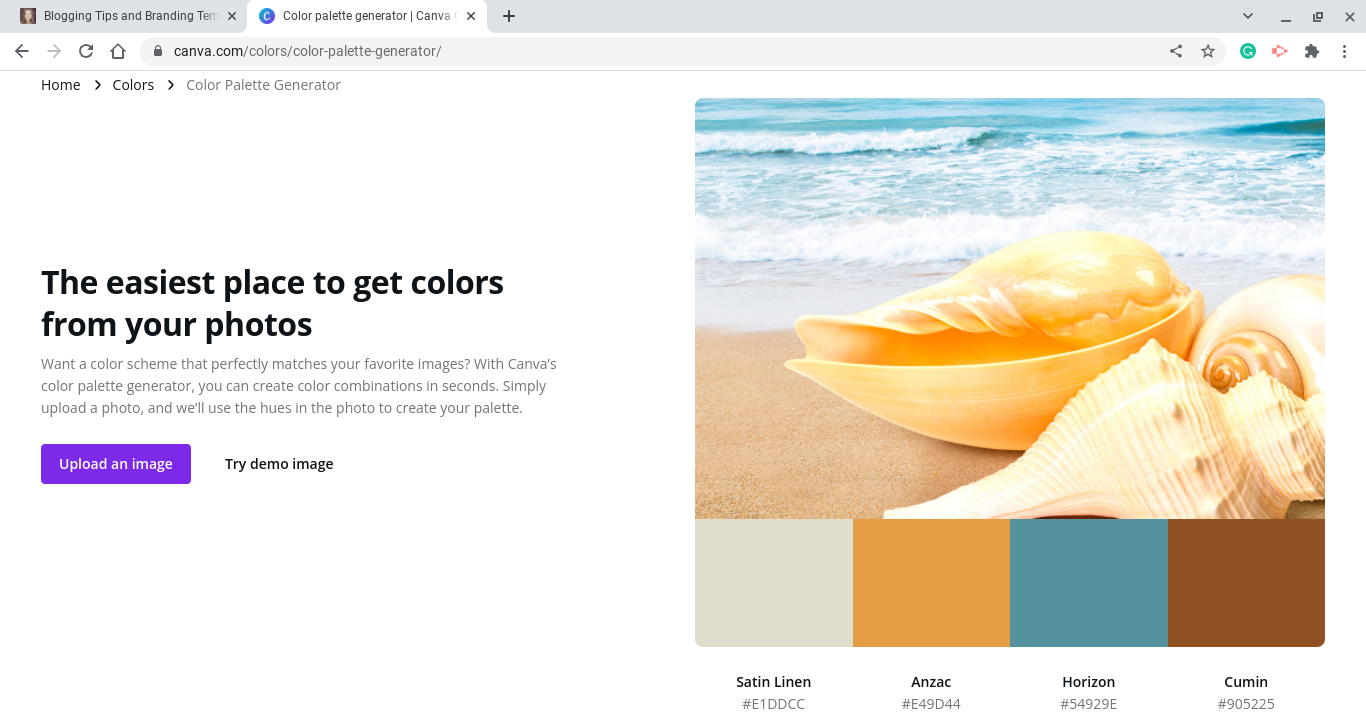Select the Color palette generator tab
1366x720 pixels.
367,16
